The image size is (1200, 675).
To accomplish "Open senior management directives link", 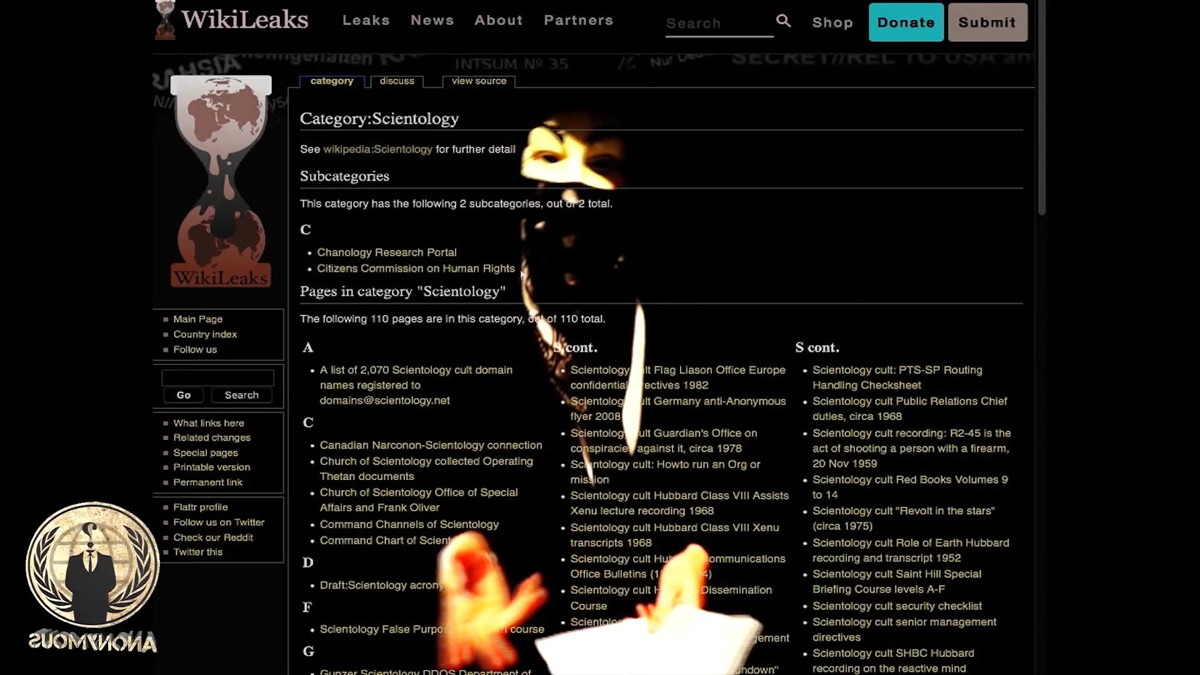I will tap(905, 629).
